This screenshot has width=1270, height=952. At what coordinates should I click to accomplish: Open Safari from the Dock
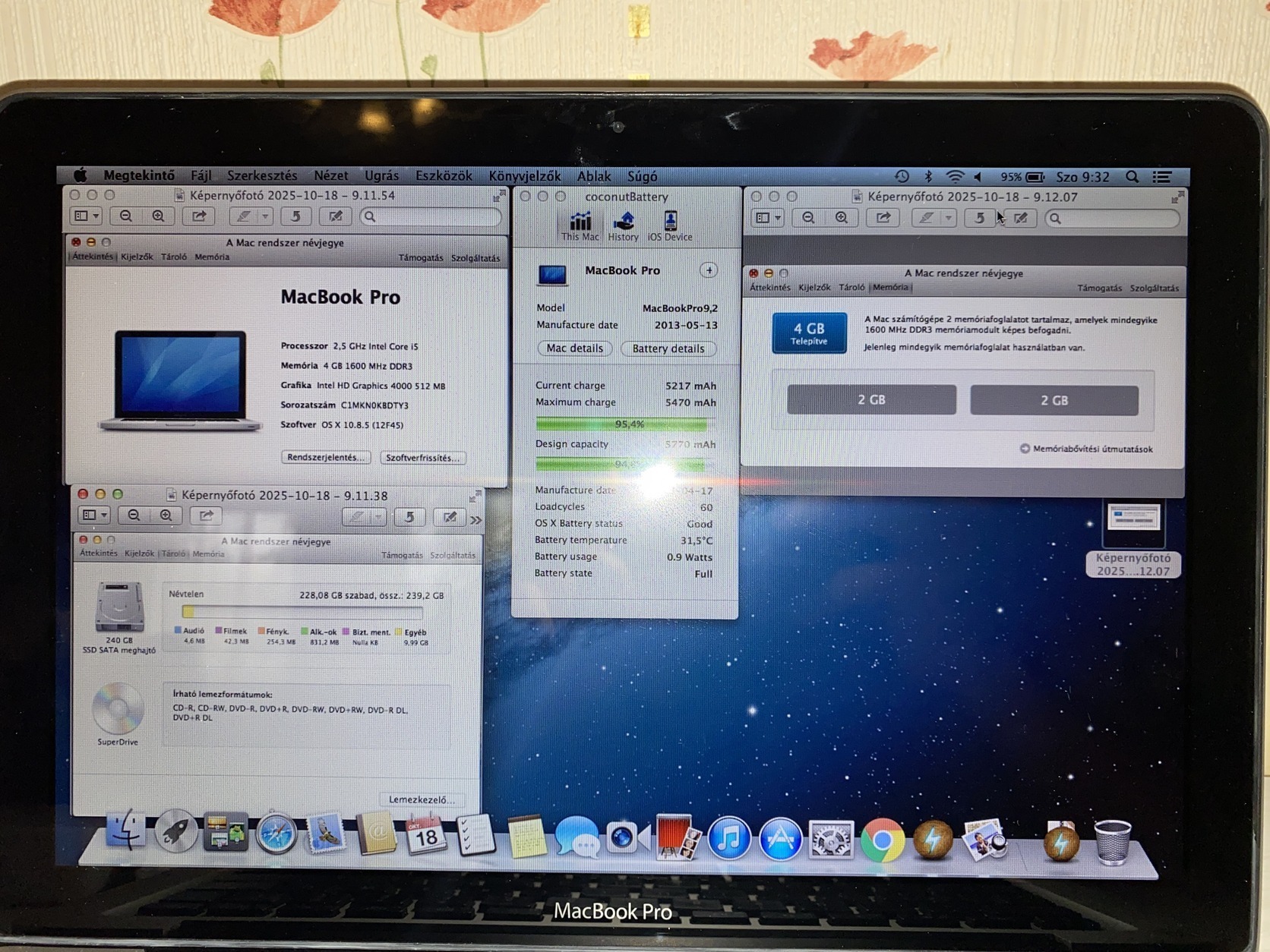(276, 834)
